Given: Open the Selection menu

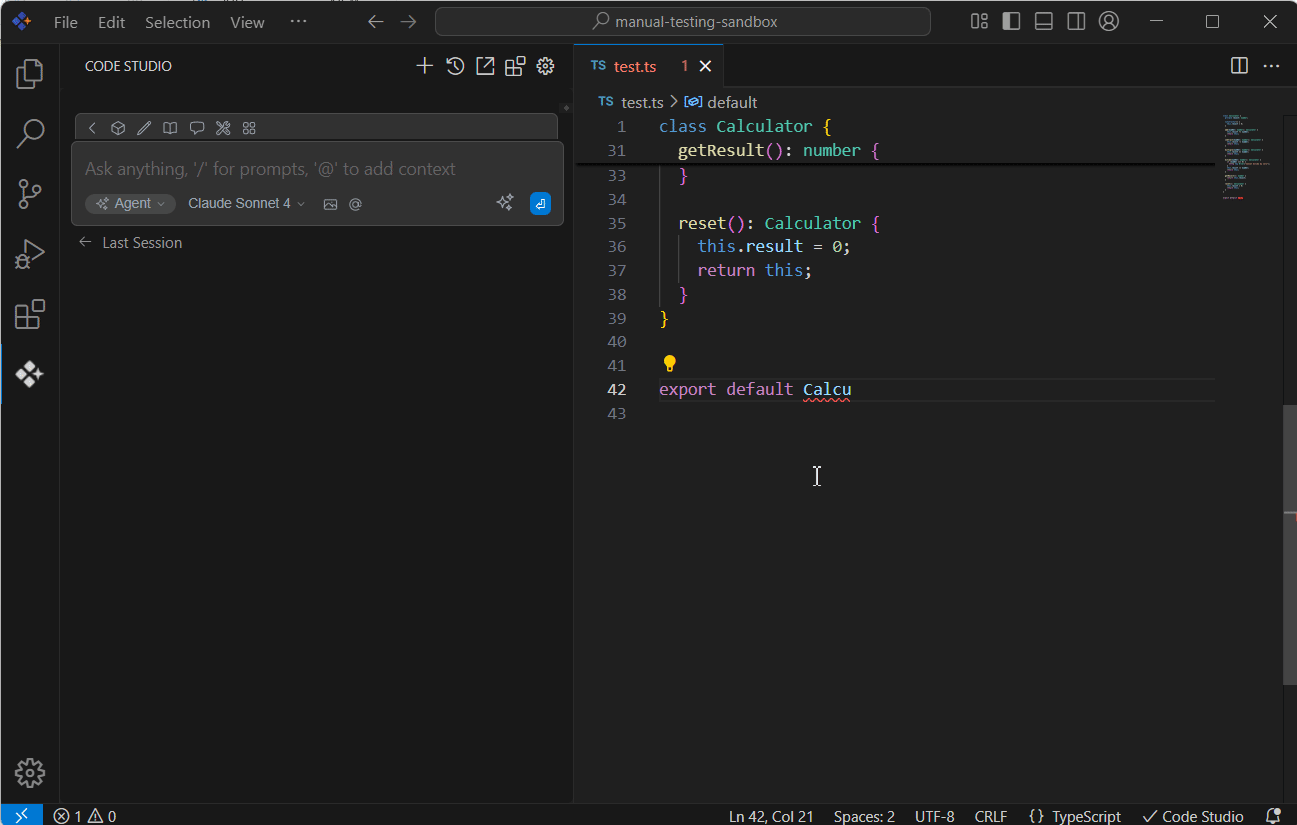Looking at the screenshot, I should (x=177, y=22).
